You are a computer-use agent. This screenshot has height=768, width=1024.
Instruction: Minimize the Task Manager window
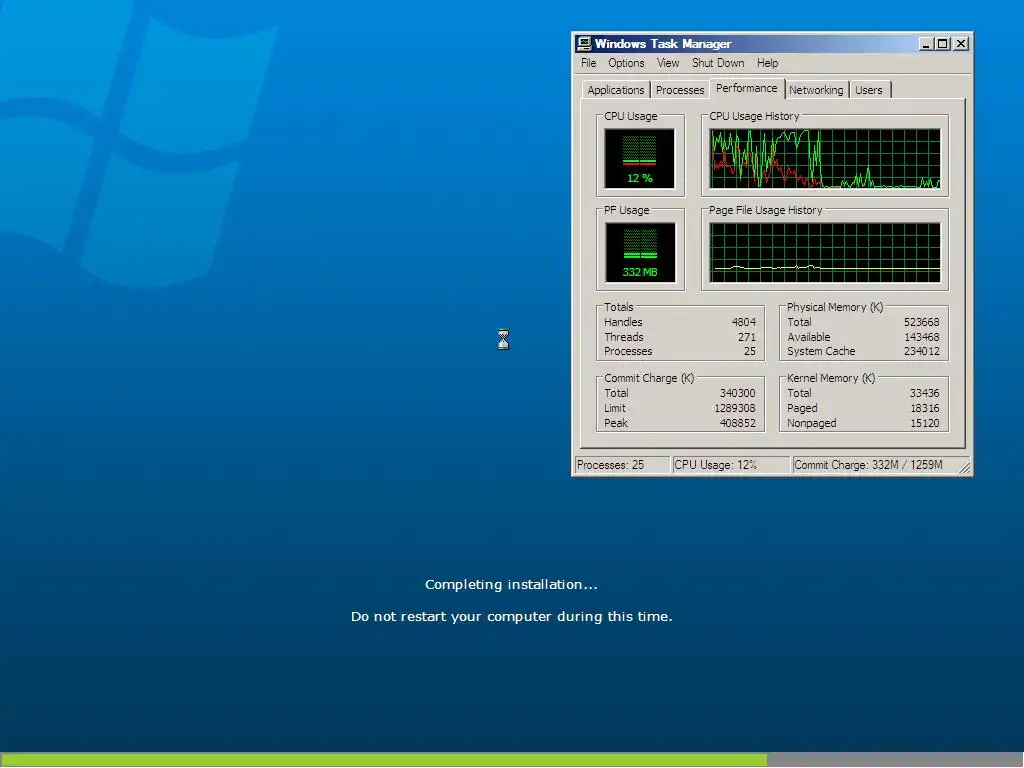tap(925, 44)
